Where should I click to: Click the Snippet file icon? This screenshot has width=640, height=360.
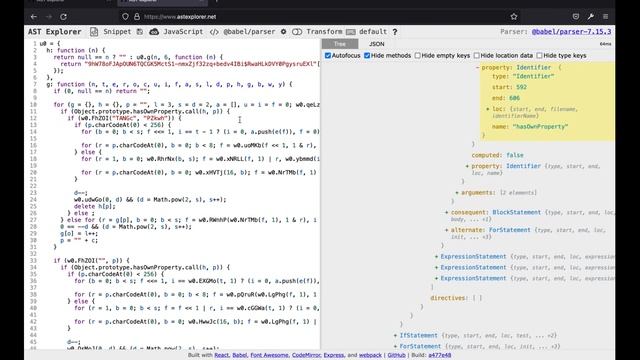(x=94, y=31)
